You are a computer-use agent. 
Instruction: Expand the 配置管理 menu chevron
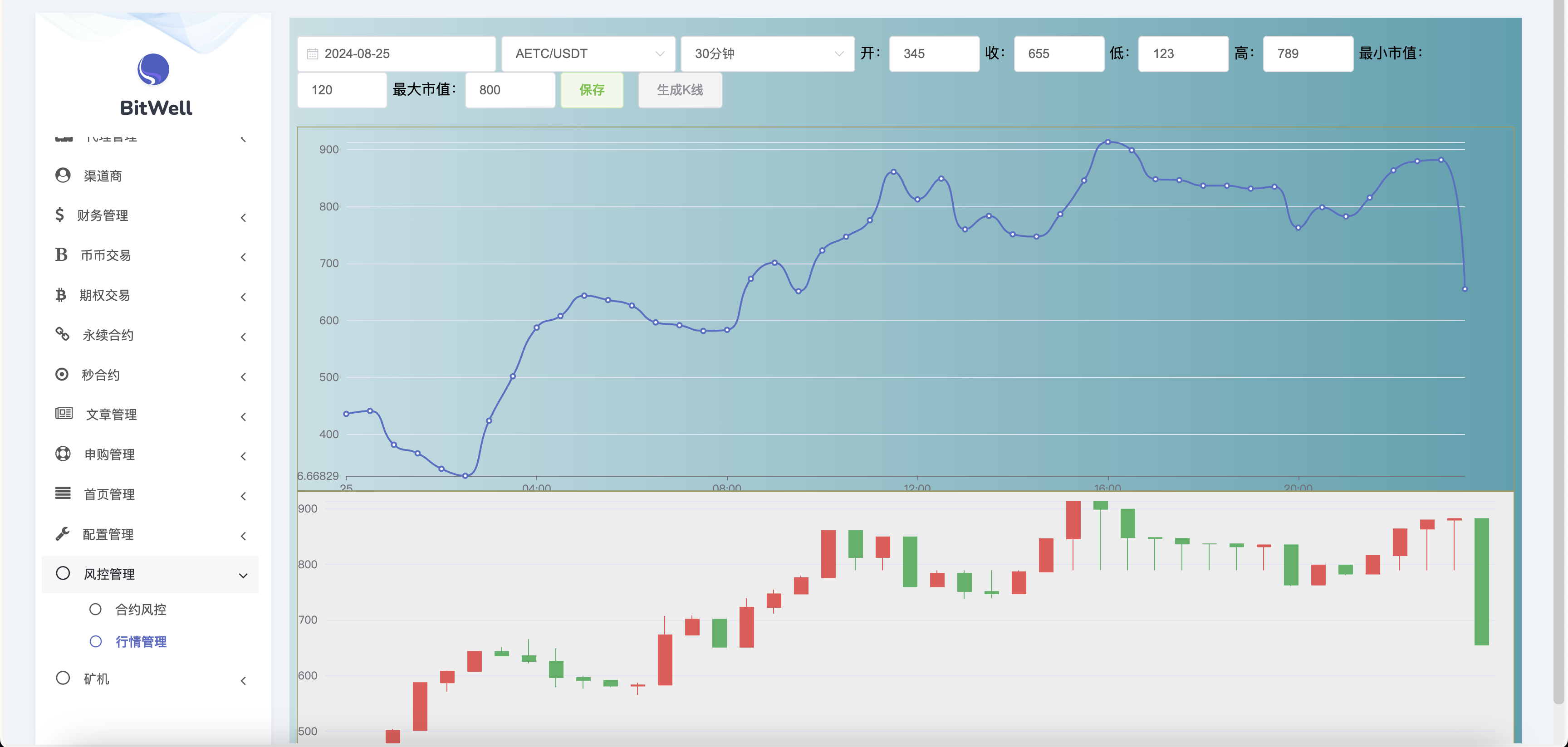point(244,536)
